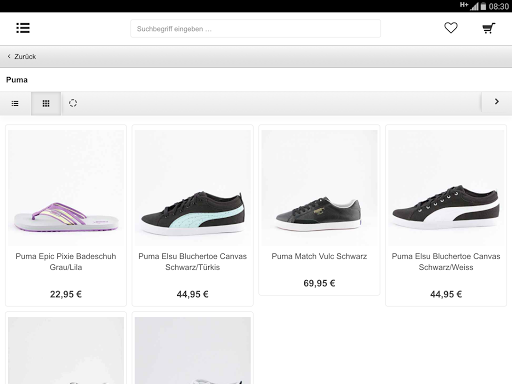512x384 pixels.
Task: Click the circular refresh icon
Action: [73, 103]
